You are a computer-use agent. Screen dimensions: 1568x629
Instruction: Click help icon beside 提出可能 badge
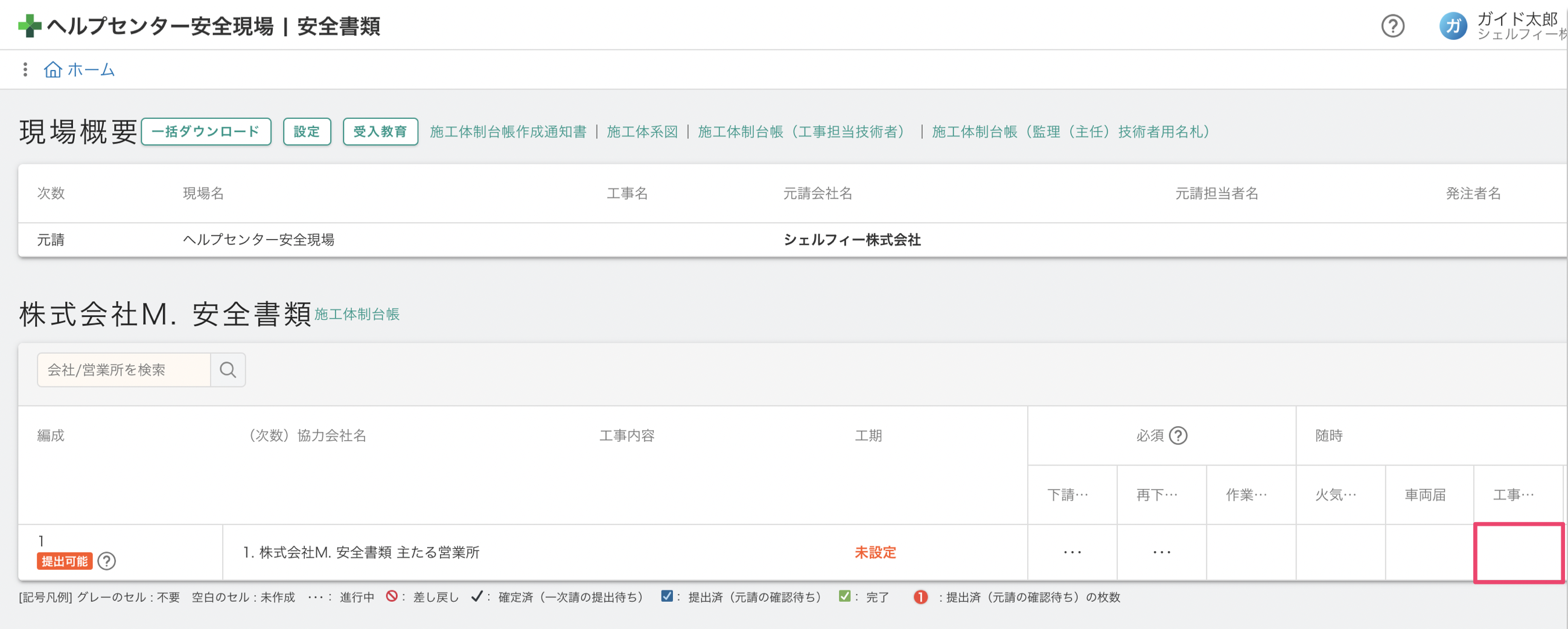point(106,561)
